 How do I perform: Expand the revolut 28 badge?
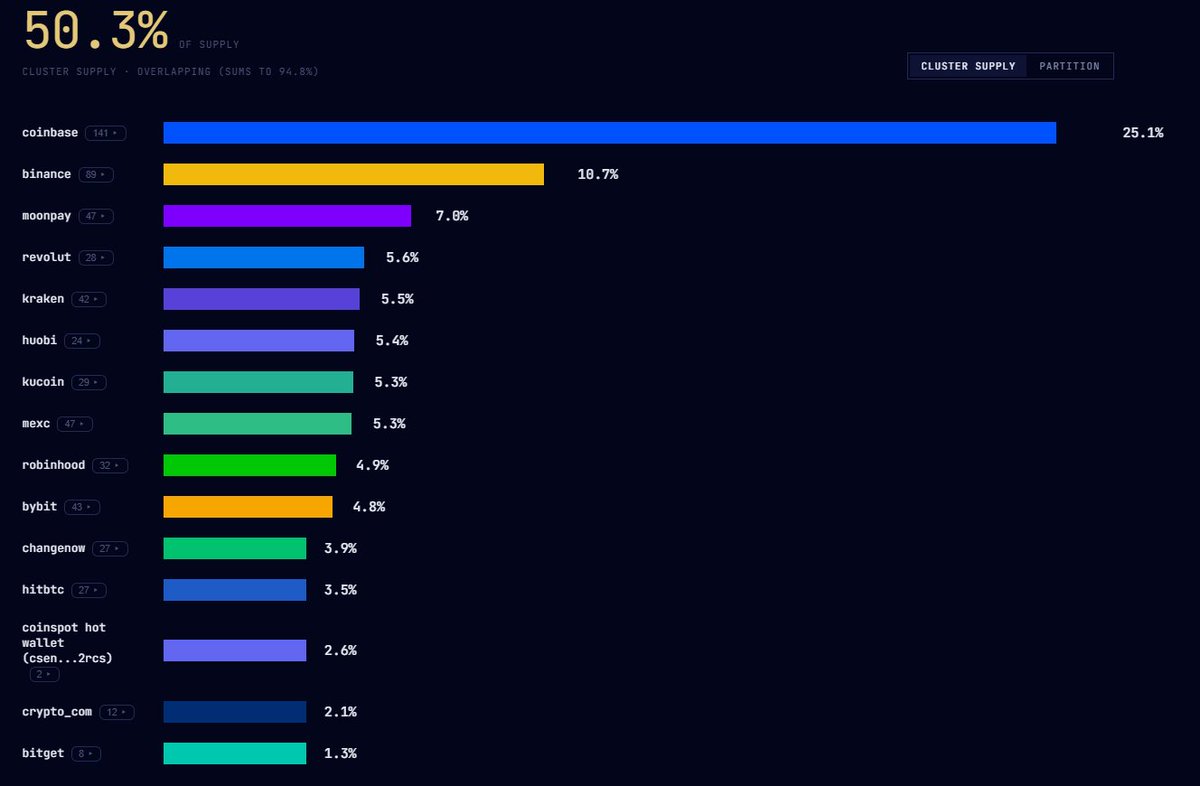tap(96, 258)
